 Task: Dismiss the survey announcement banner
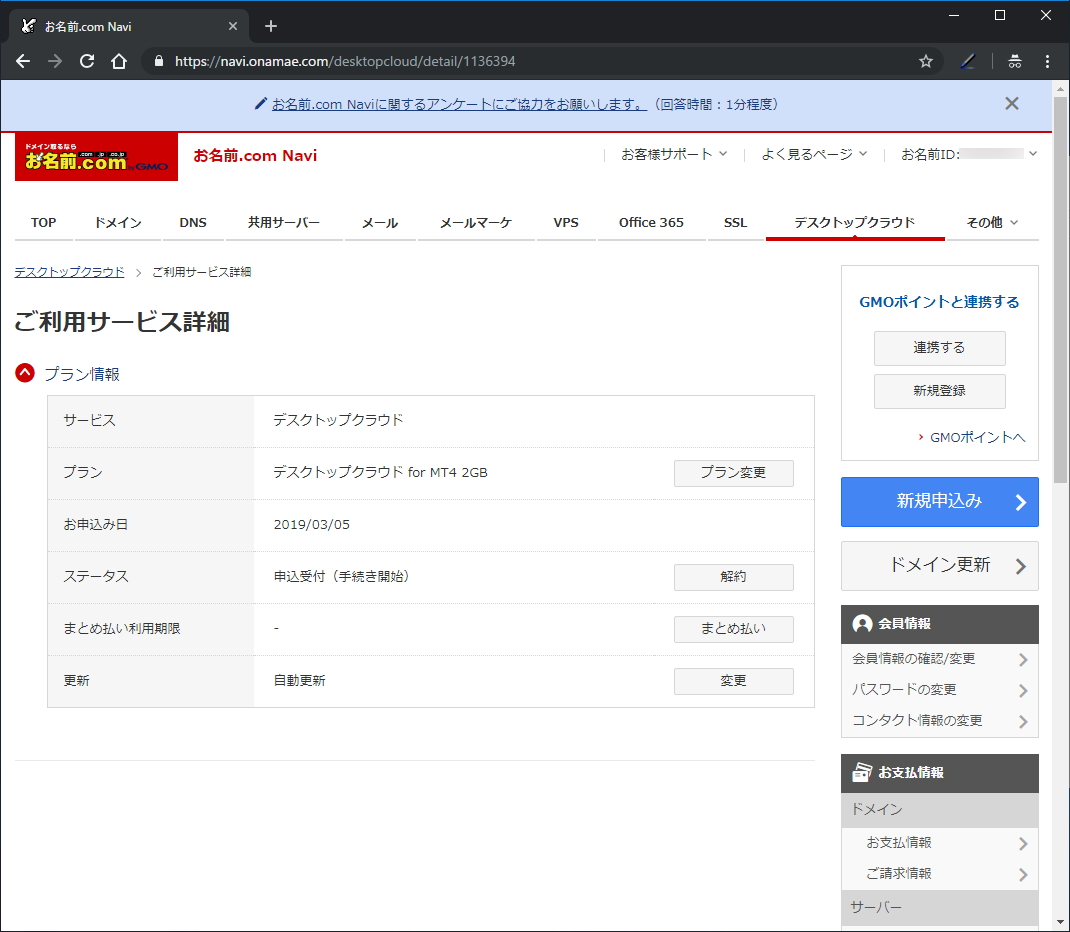click(1012, 104)
